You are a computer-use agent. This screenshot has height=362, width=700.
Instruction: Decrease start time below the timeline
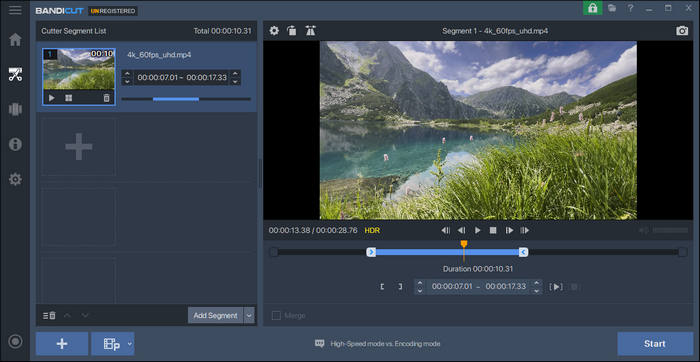coord(419,291)
